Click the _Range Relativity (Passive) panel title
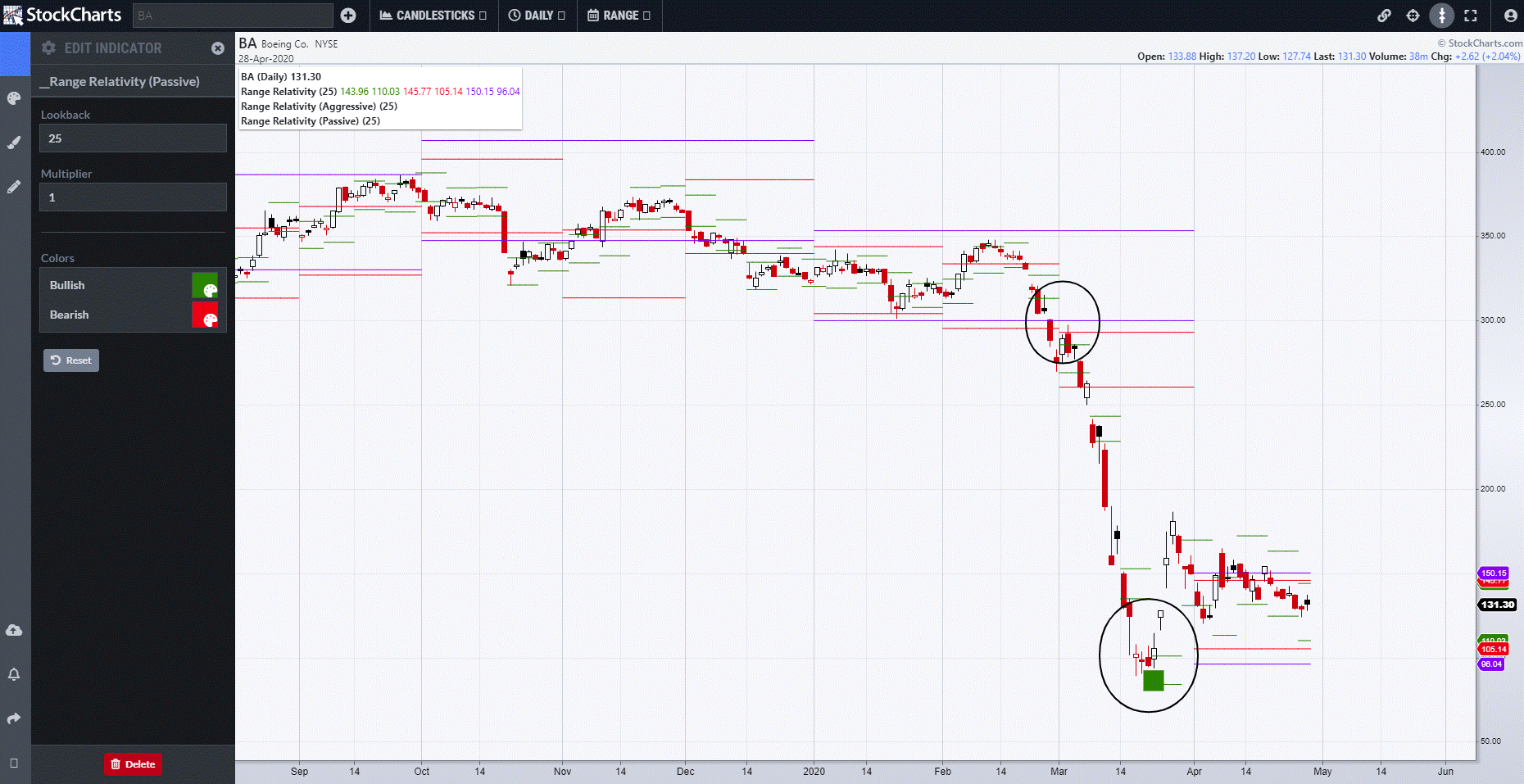Screen dimensions: 1524x784 [x=120, y=81]
